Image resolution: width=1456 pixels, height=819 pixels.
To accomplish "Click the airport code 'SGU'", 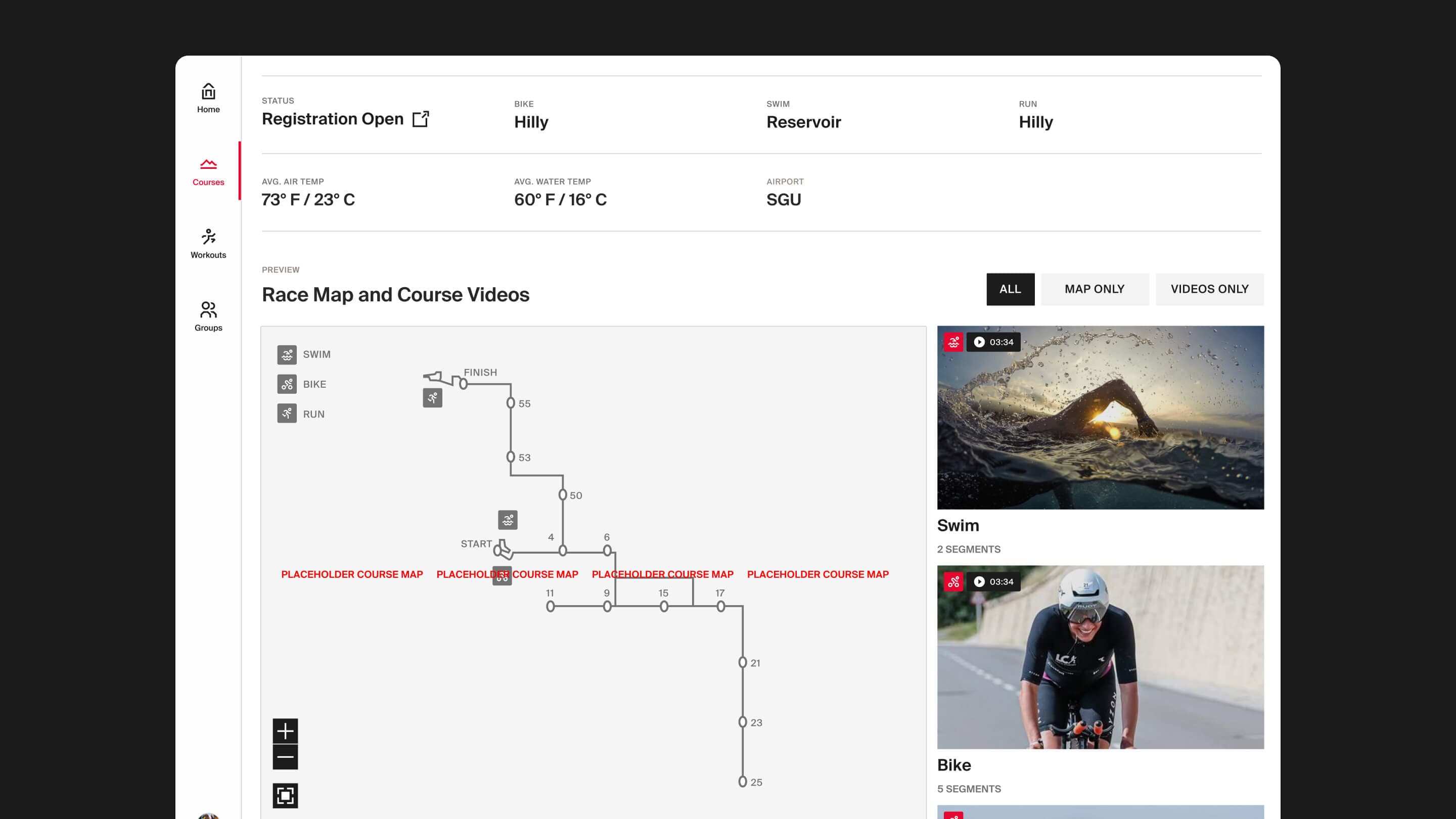I will (x=784, y=200).
